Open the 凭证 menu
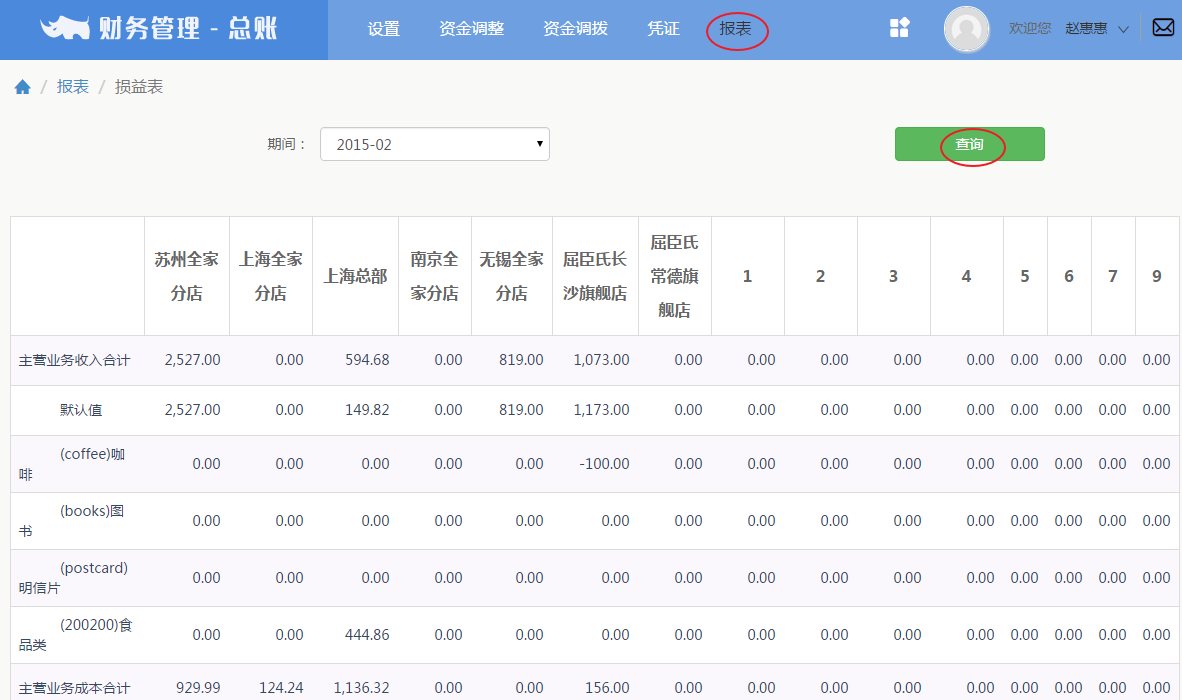This screenshot has height=700, width=1182. pyautogui.click(x=663, y=29)
